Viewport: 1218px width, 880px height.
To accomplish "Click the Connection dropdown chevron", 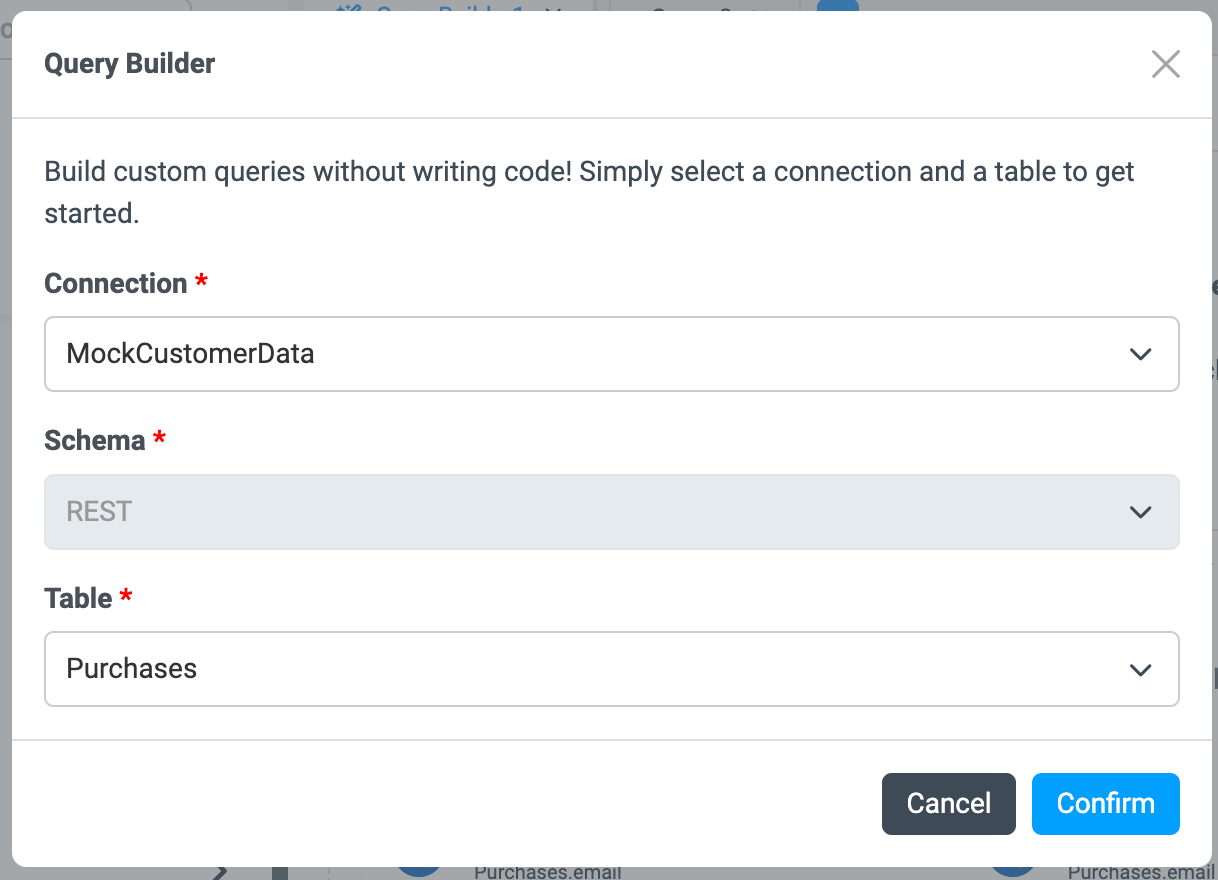I will click(1140, 354).
